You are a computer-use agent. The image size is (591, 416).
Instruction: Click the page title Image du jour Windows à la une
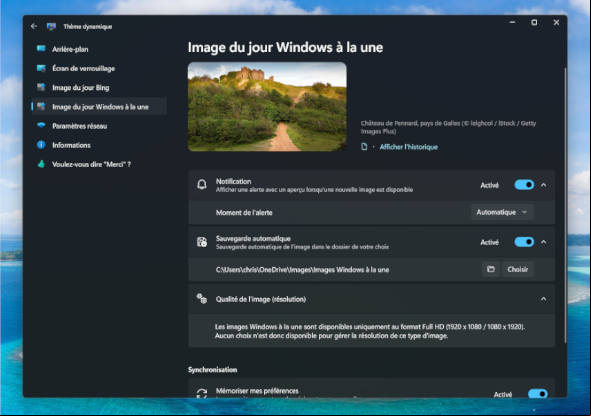[285, 47]
